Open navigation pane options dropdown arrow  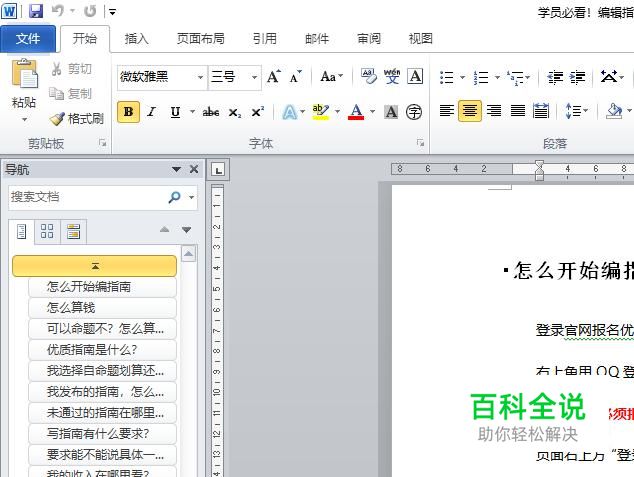pos(176,169)
